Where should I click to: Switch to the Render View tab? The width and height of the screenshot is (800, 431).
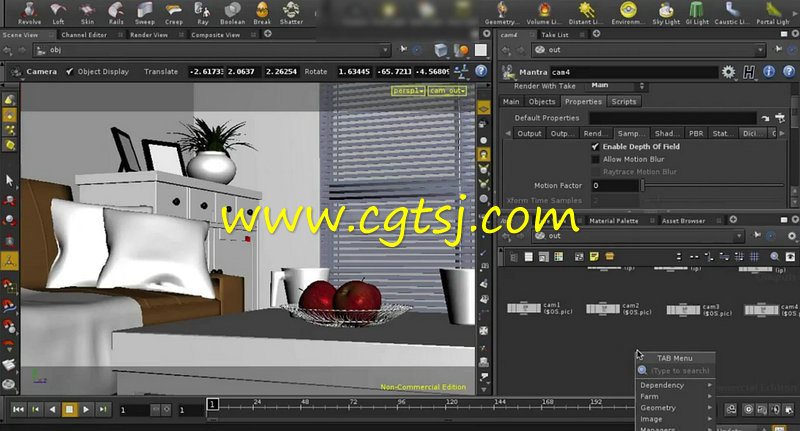[x=149, y=35]
